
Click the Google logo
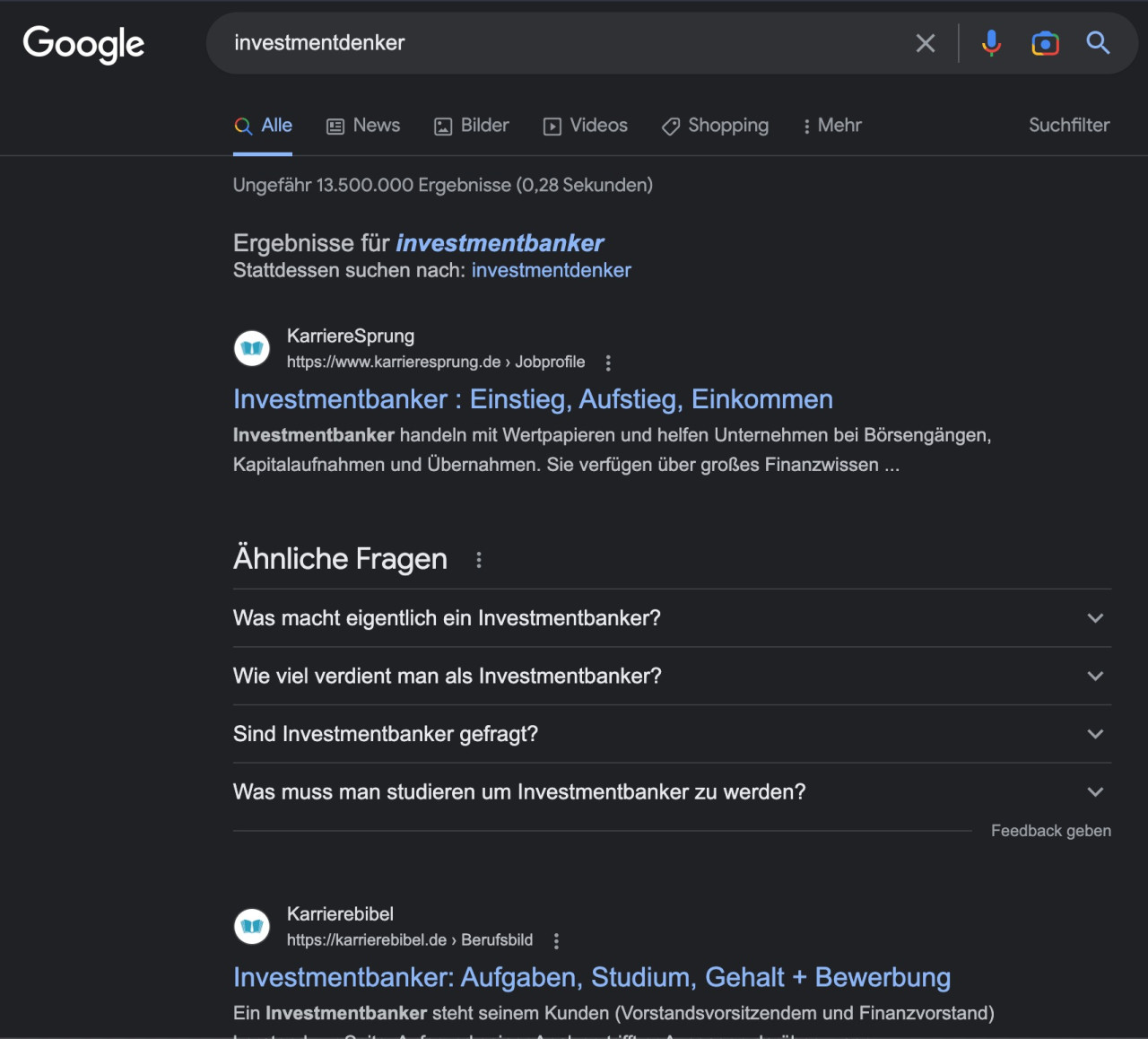(83, 43)
